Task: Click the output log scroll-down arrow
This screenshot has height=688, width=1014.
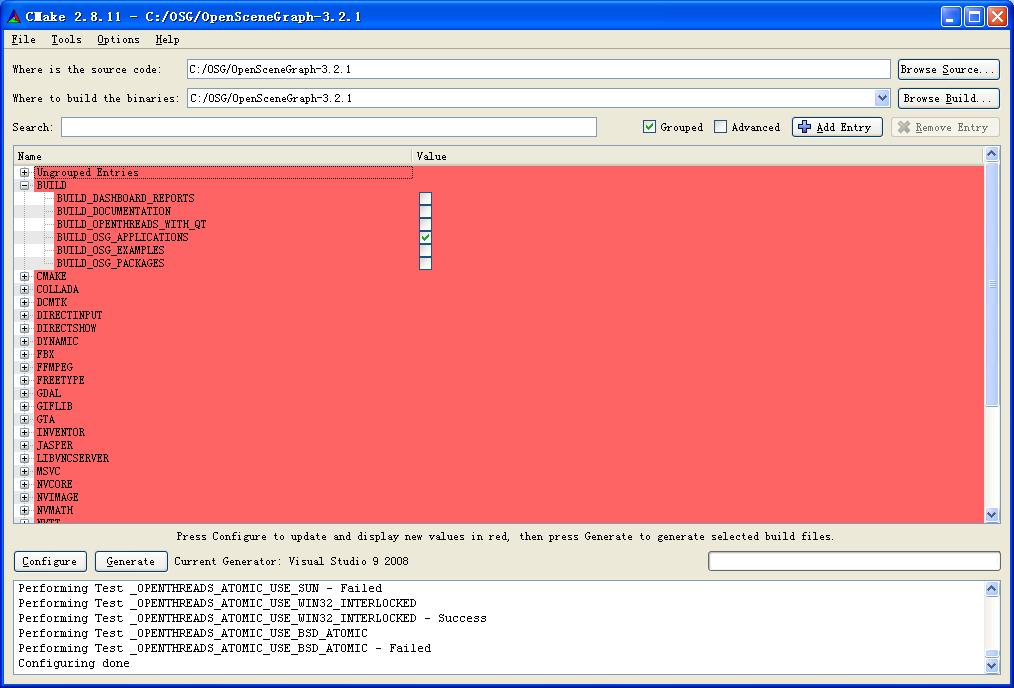Action: [x=992, y=665]
